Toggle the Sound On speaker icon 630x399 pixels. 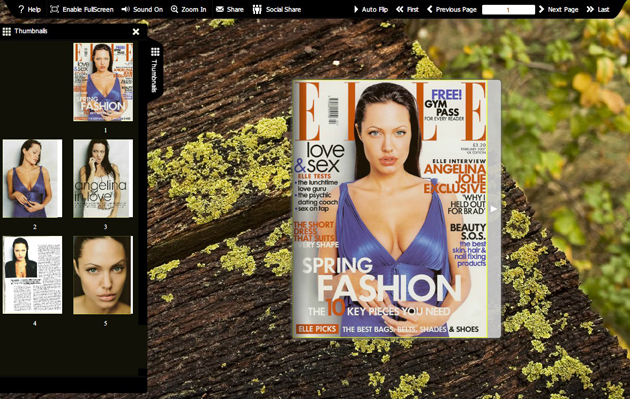tap(125, 9)
